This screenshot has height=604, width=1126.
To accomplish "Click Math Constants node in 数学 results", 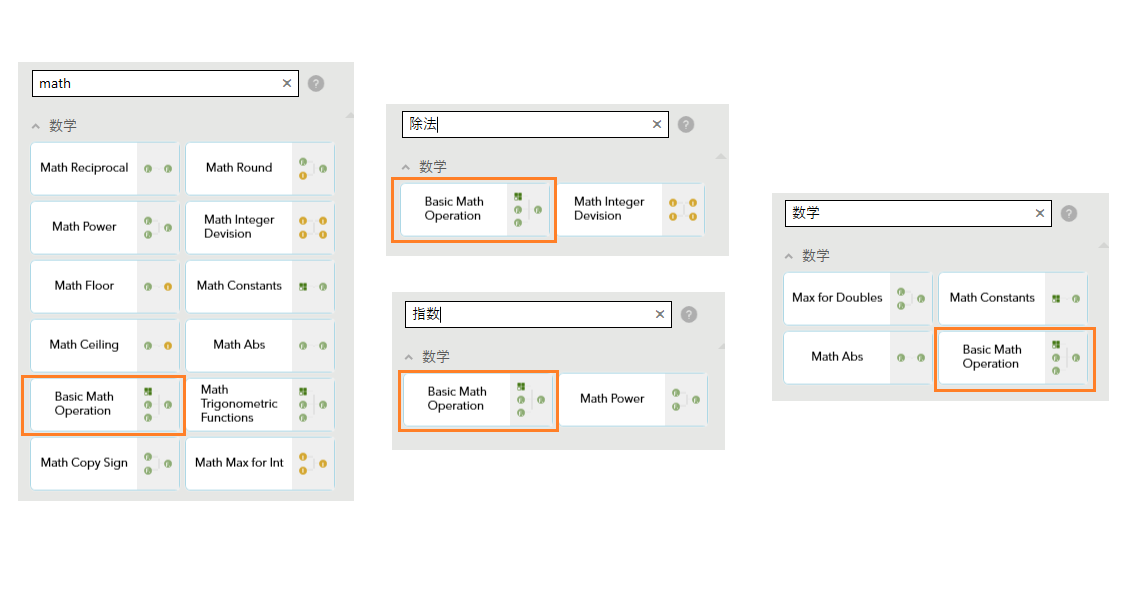I will click(x=991, y=298).
